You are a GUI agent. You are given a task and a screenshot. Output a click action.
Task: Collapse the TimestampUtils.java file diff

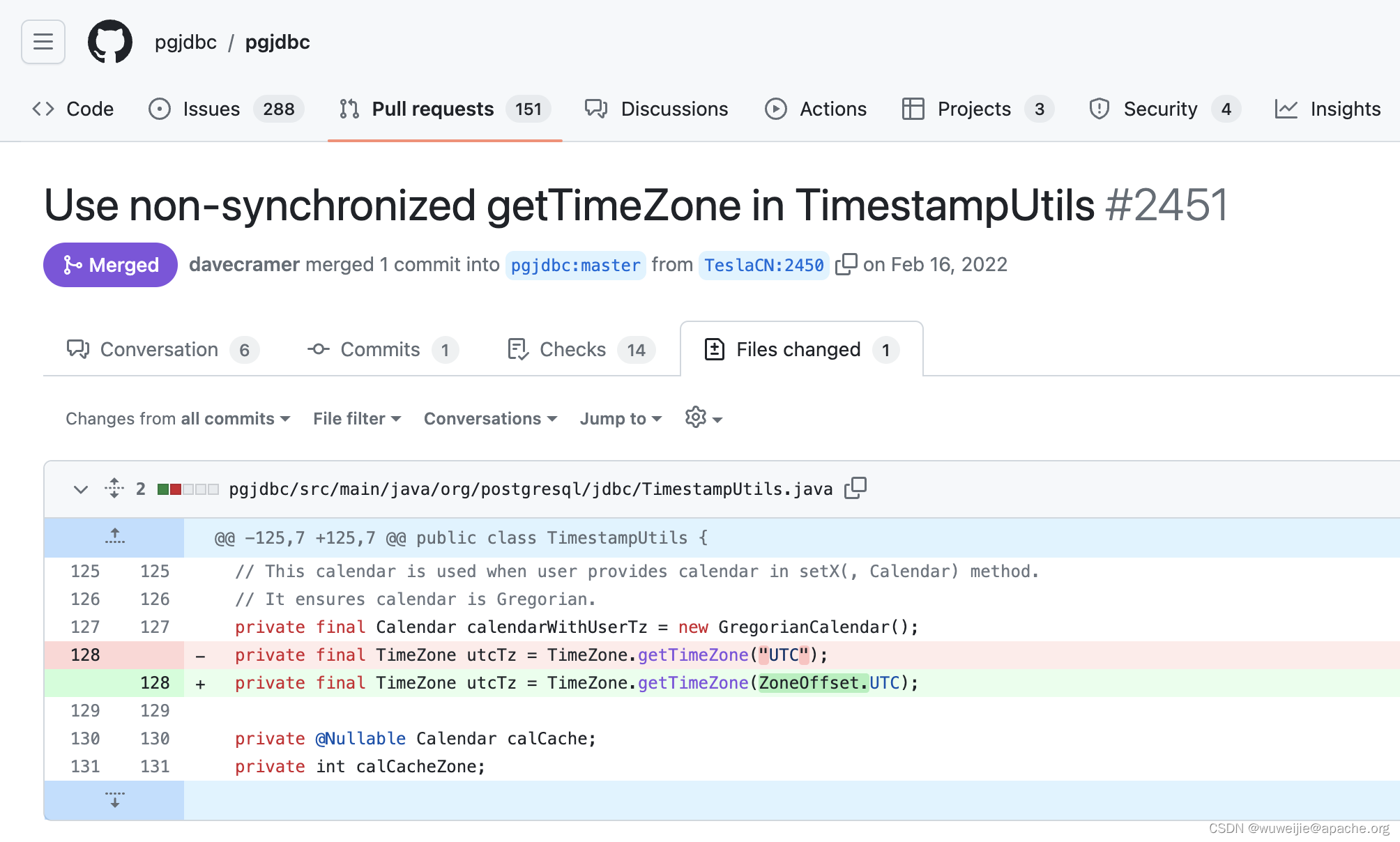[x=81, y=489]
